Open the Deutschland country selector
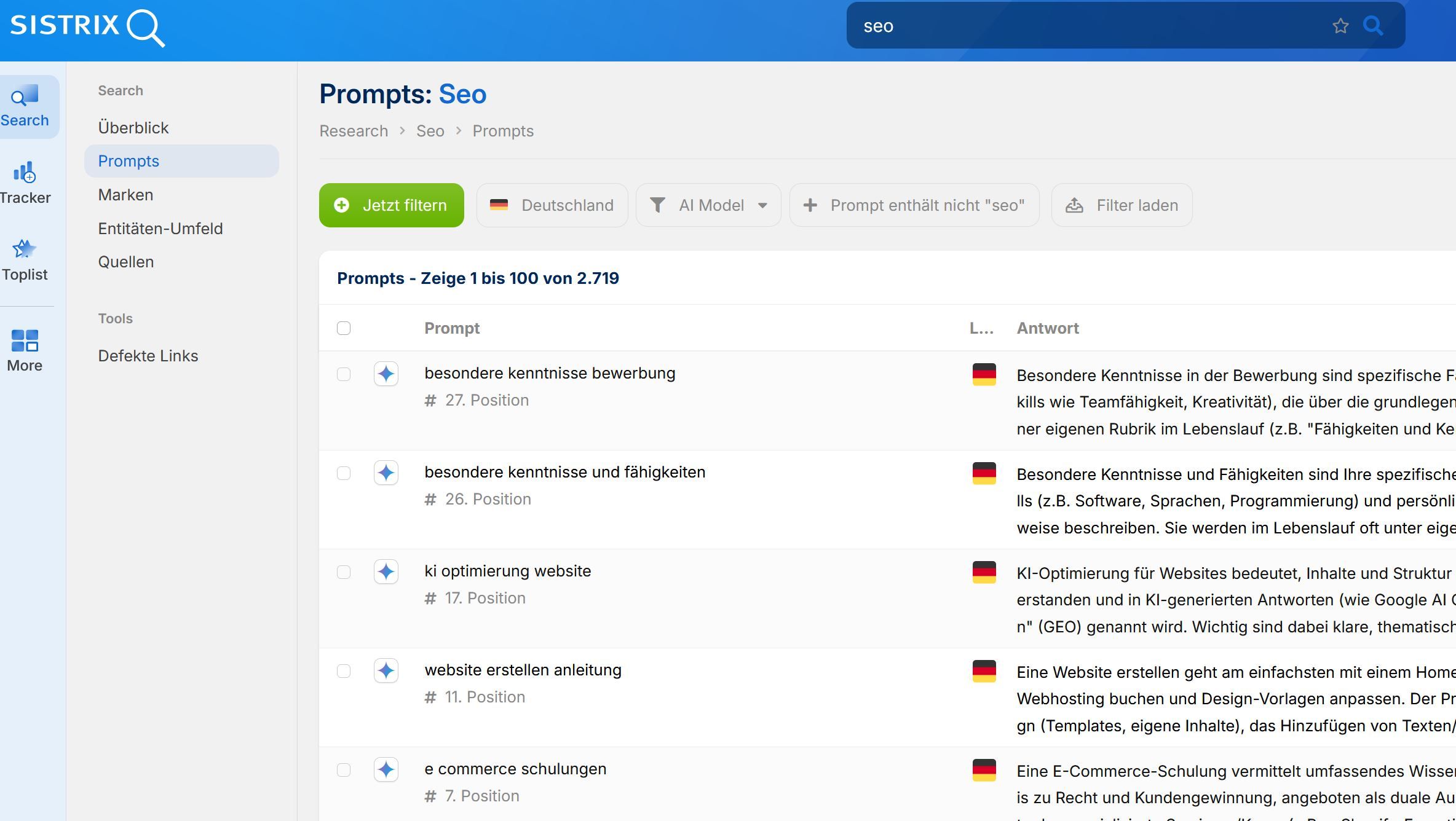 coord(552,205)
